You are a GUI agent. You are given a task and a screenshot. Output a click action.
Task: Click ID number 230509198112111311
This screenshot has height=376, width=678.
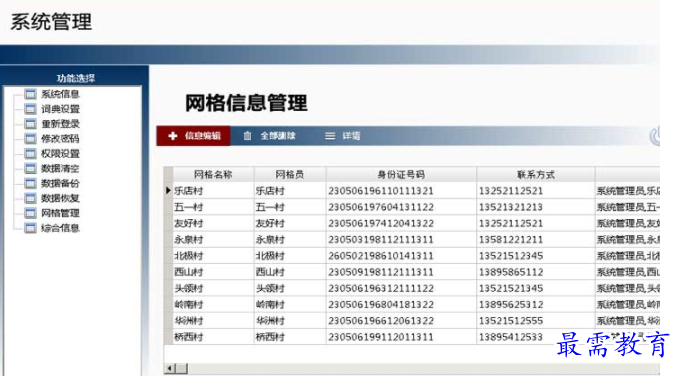[381, 272]
